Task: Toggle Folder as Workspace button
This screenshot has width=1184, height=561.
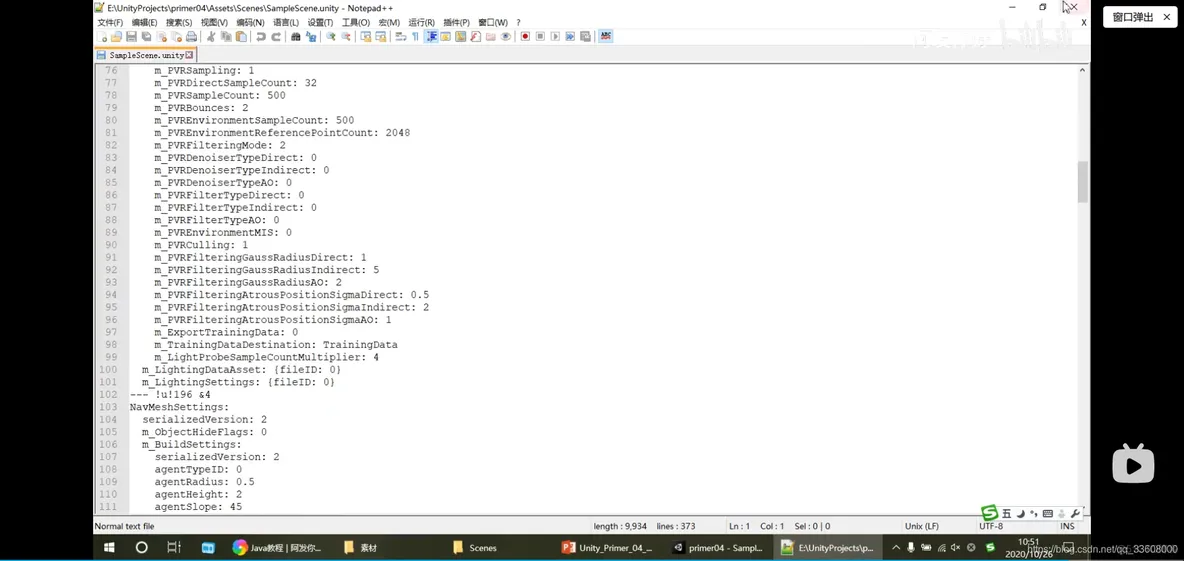Action: click(490, 36)
